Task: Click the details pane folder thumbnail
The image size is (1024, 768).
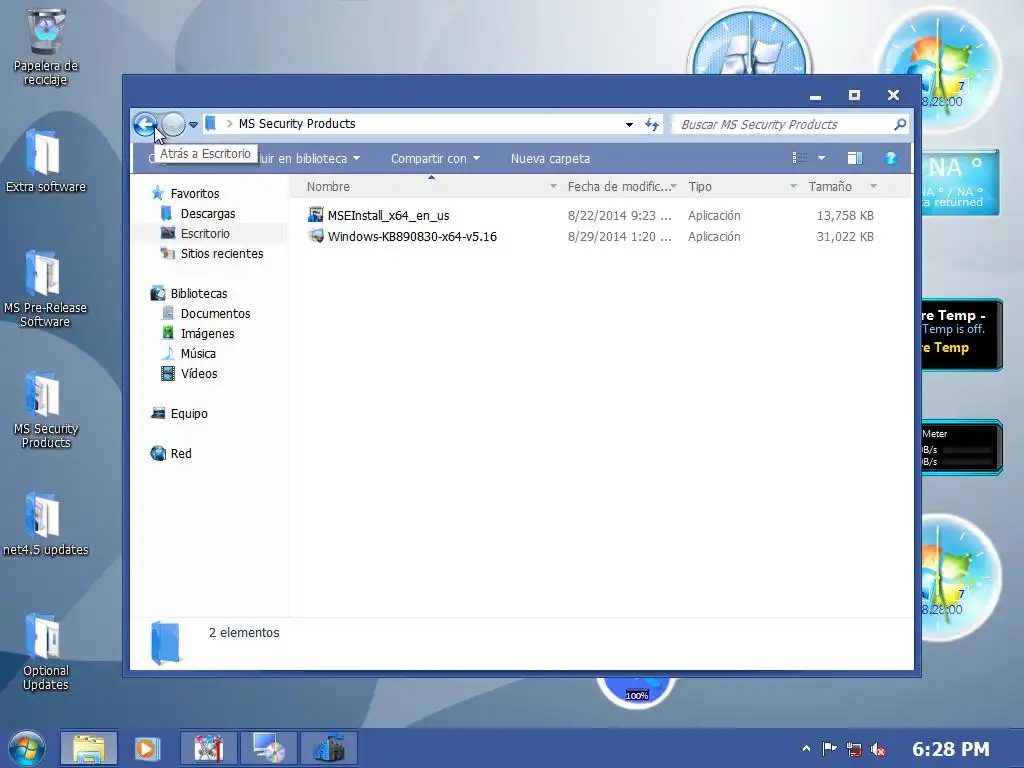Action: tap(165, 643)
